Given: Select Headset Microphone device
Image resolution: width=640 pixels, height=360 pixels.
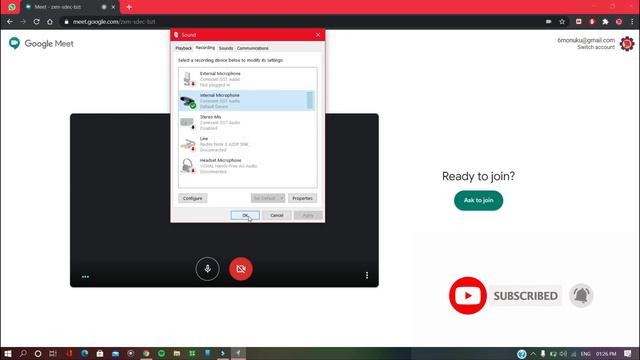Looking at the screenshot, I should (x=247, y=166).
